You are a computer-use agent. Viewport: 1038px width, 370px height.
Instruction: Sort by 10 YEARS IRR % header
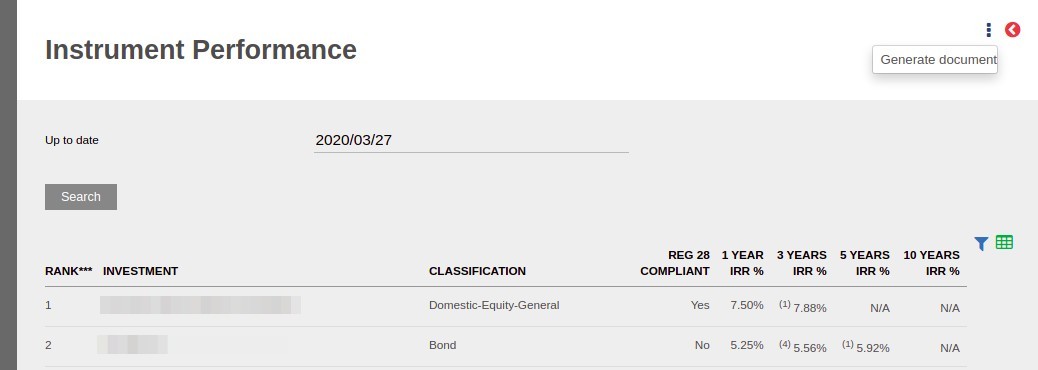pos(931,263)
